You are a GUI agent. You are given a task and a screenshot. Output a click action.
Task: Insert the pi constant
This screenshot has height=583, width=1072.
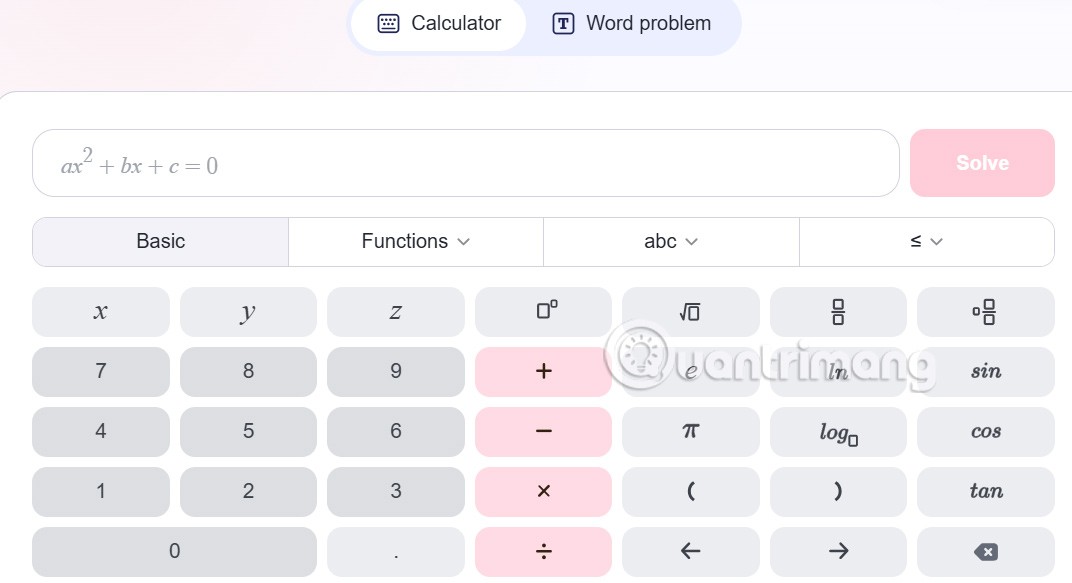pyautogui.click(x=690, y=431)
